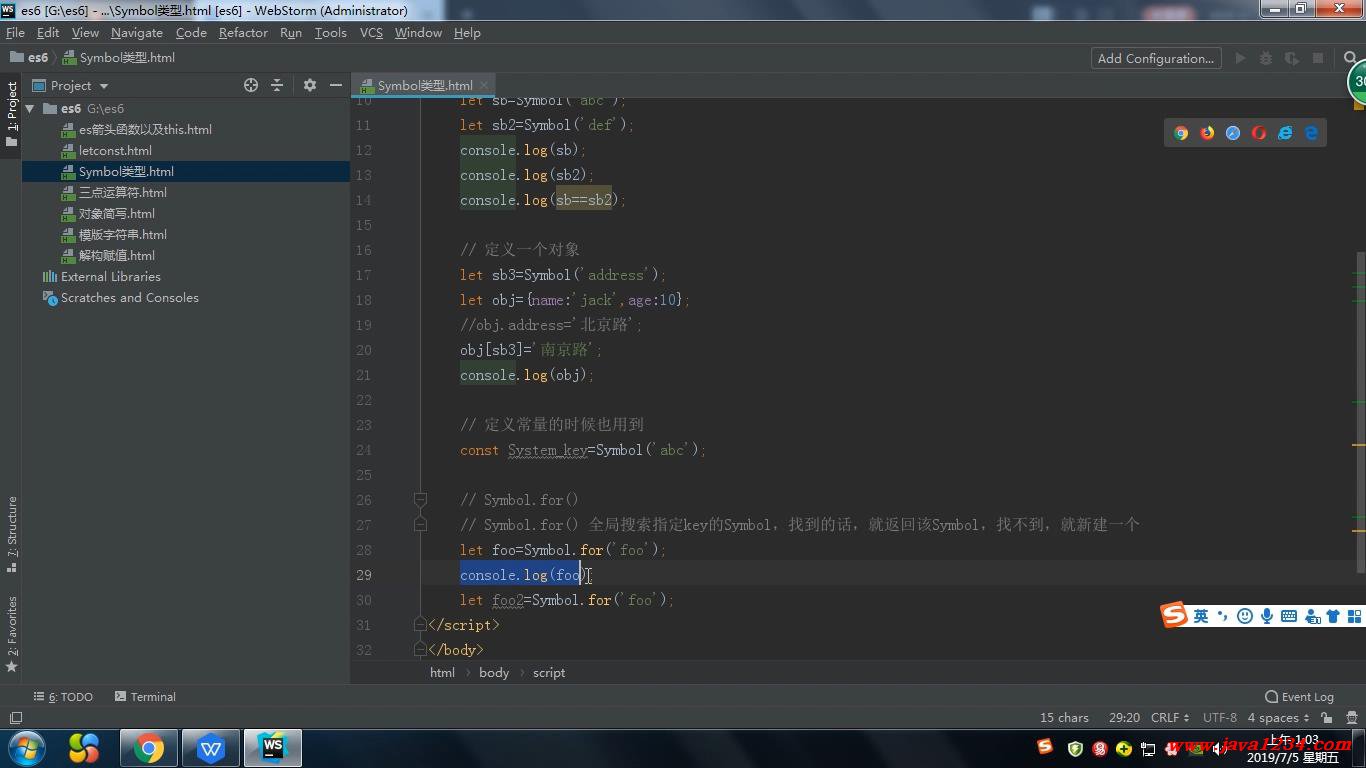This screenshot has height=768, width=1366.
Task: Open the 4 spaces indent dropdown
Action: (x=1278, y=718)
